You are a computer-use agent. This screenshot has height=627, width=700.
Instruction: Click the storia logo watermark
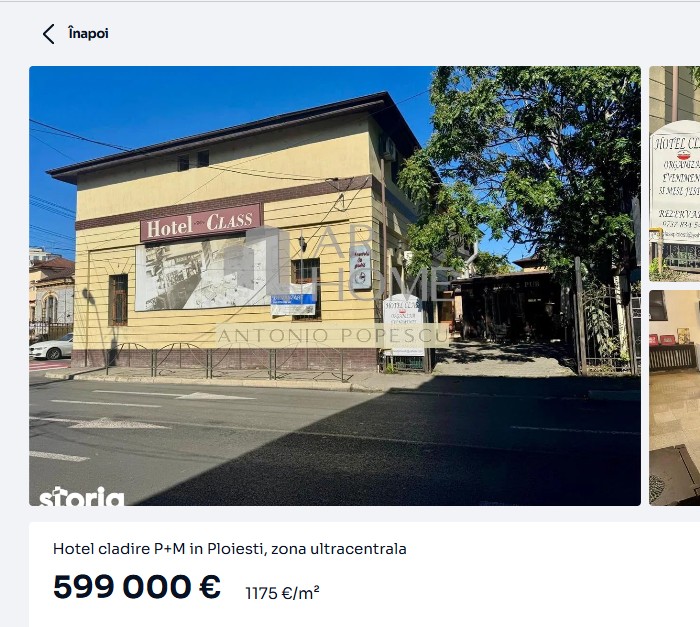(82, 497)
